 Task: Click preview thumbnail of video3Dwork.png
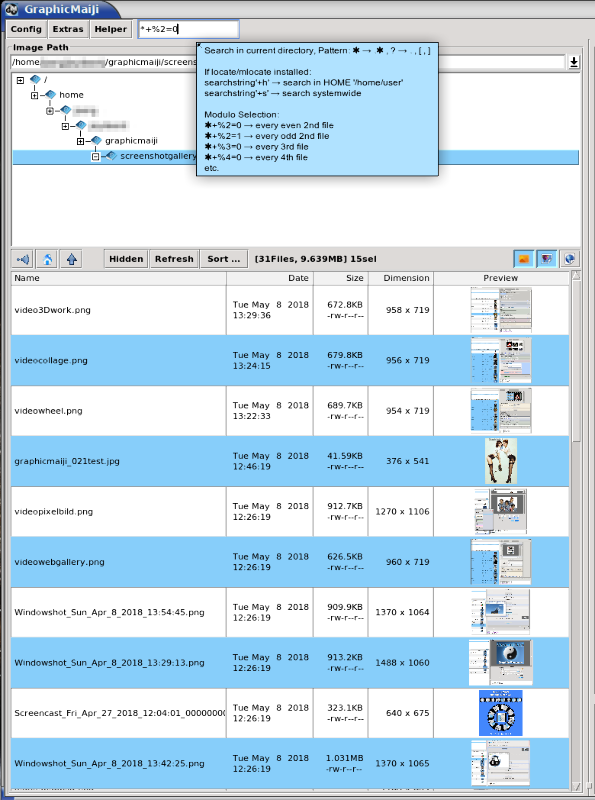(501, 310)
